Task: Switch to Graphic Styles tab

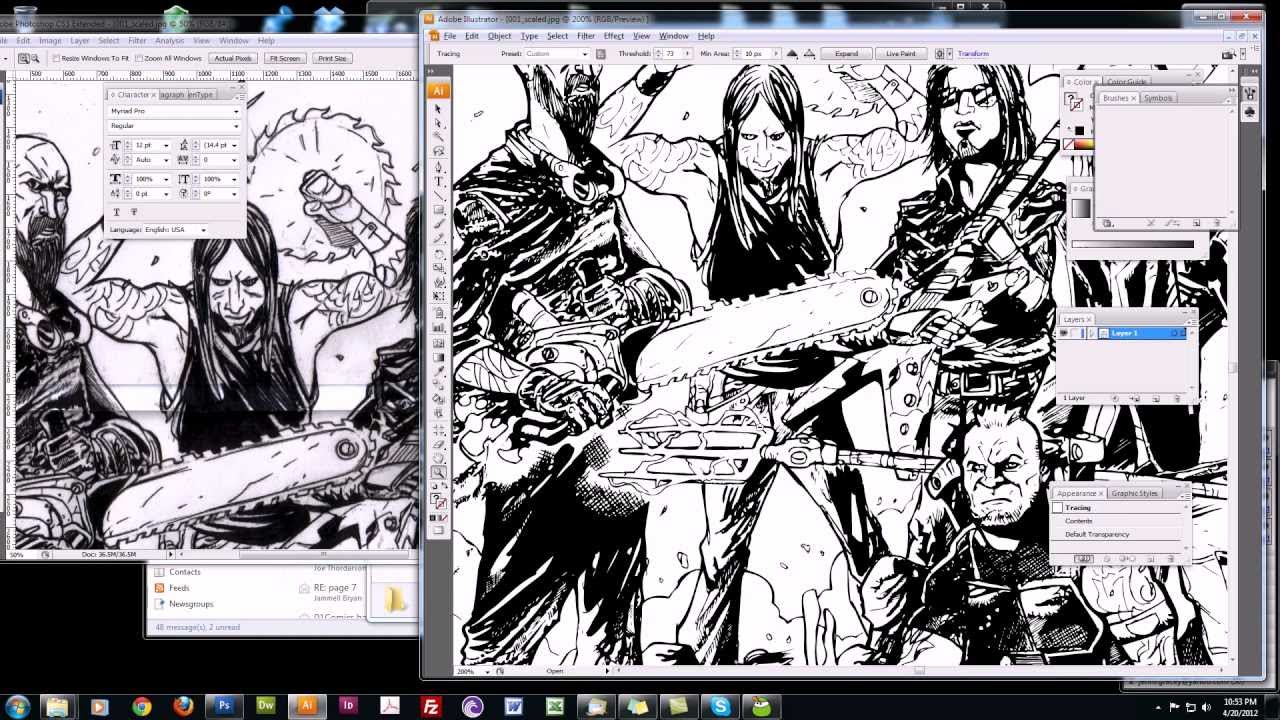Action: (x=1134, y=493)
